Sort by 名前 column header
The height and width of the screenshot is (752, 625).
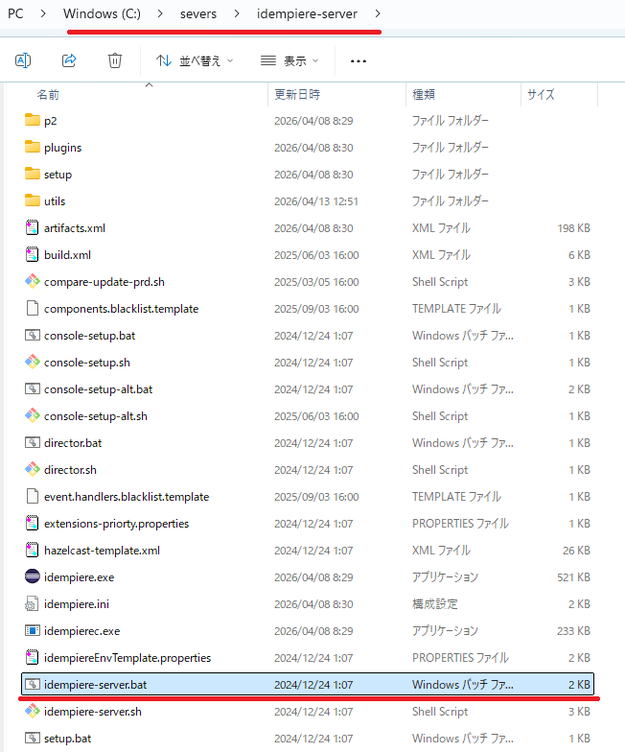pos(48,95)
